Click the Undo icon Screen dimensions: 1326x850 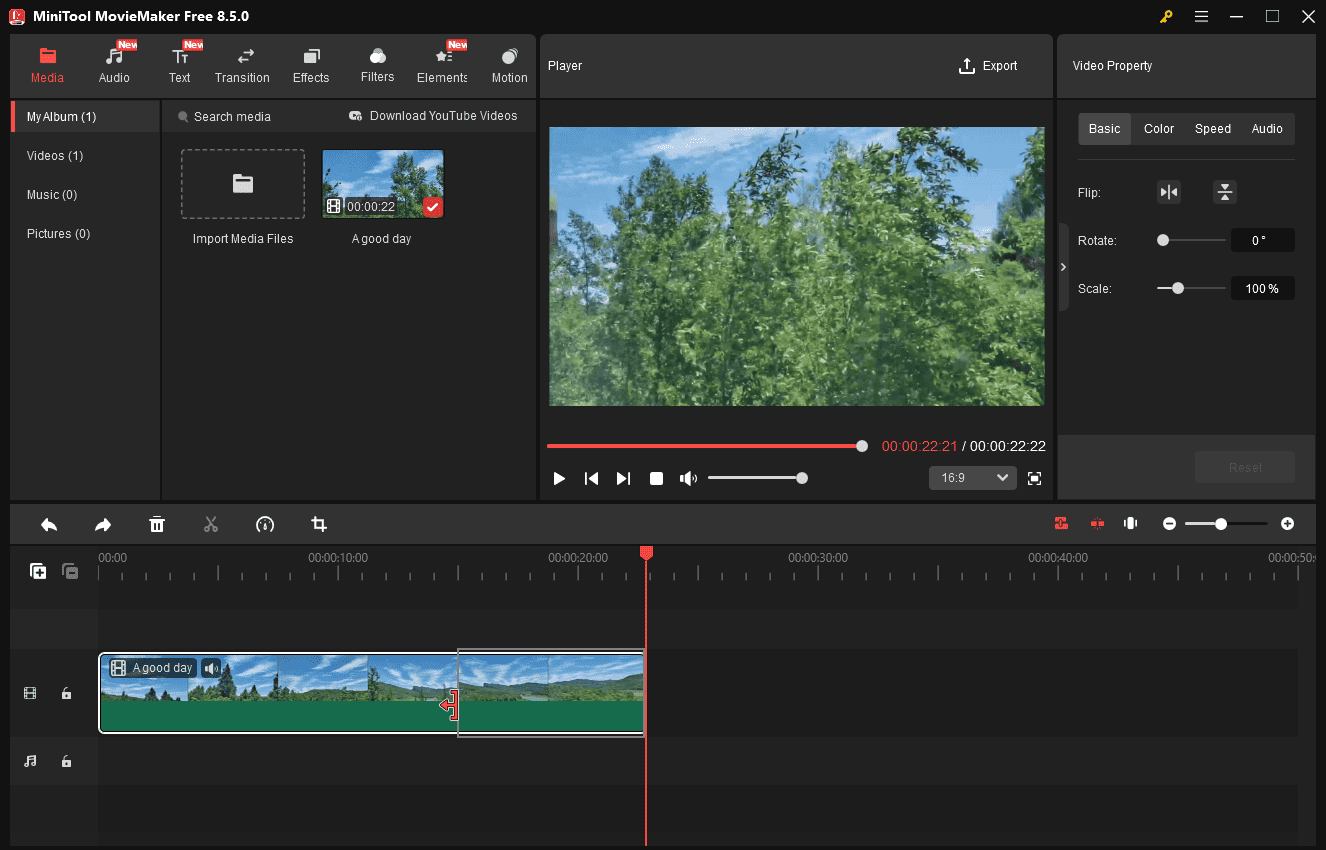coord(49,524)
